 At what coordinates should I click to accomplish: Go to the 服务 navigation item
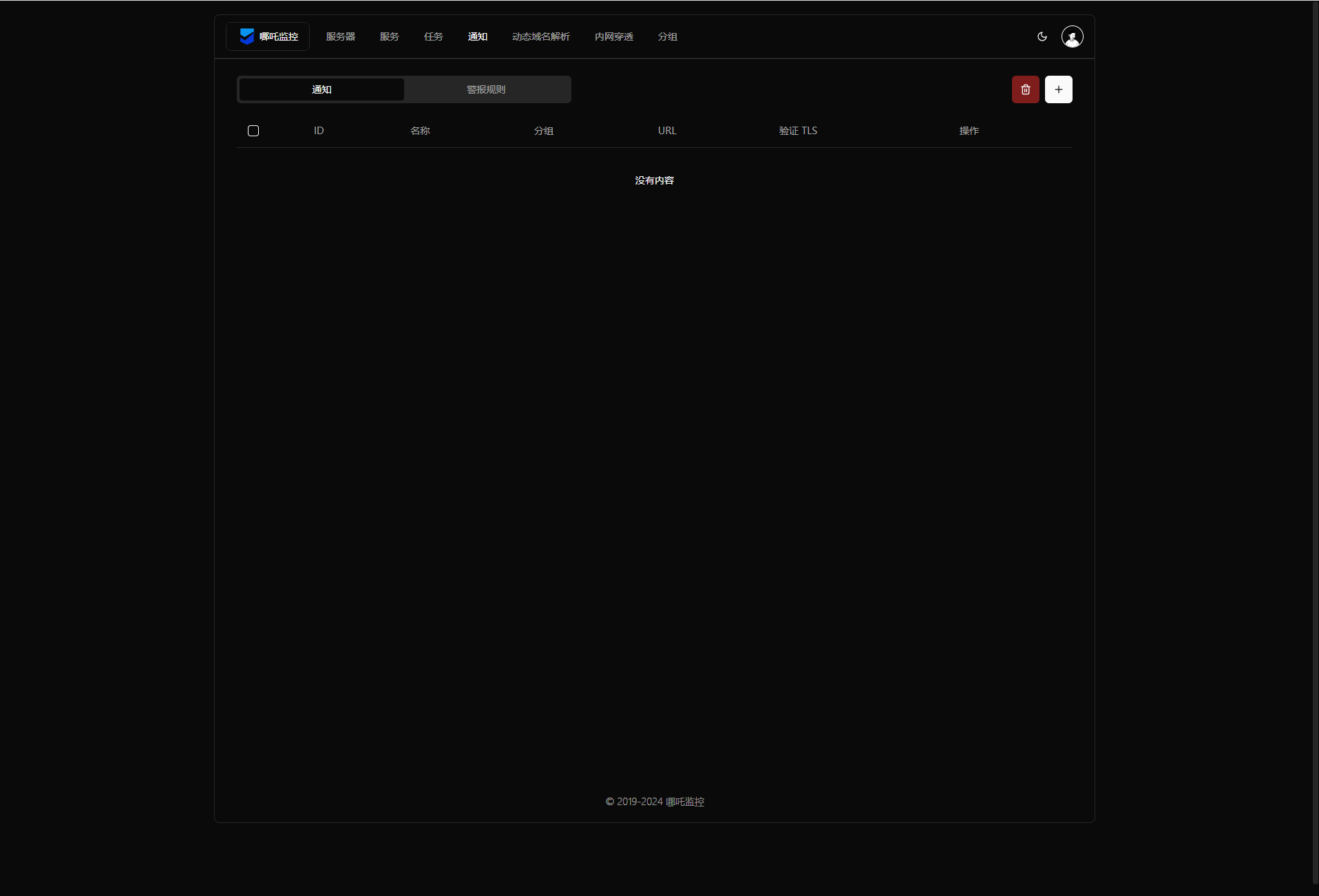pyautogui.click(x=389, y=36)
